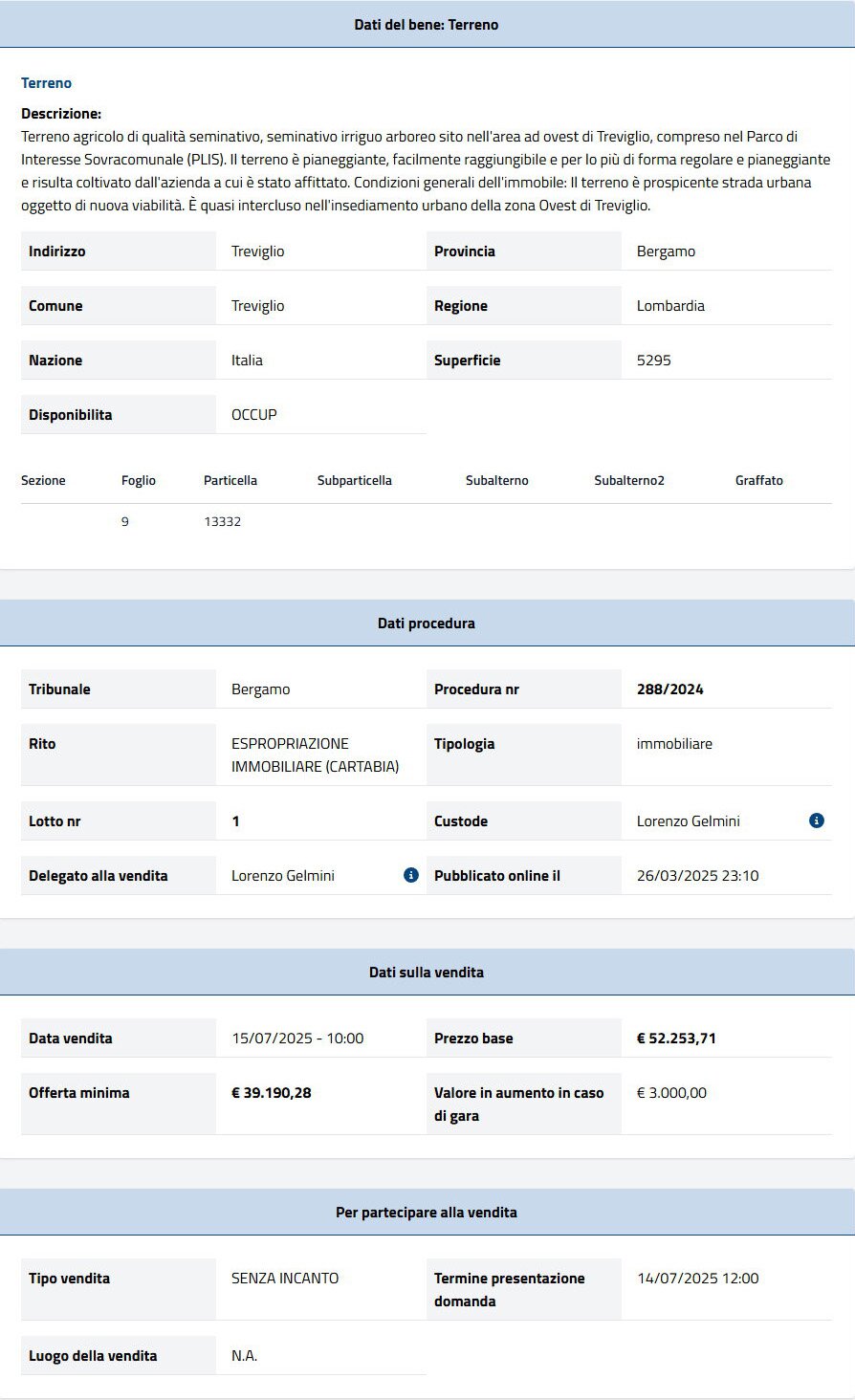This screenshot has height=1400, width=855.
Task: Select Luogo della vendita value 'N.A.'
Action: pos(245,1356)
